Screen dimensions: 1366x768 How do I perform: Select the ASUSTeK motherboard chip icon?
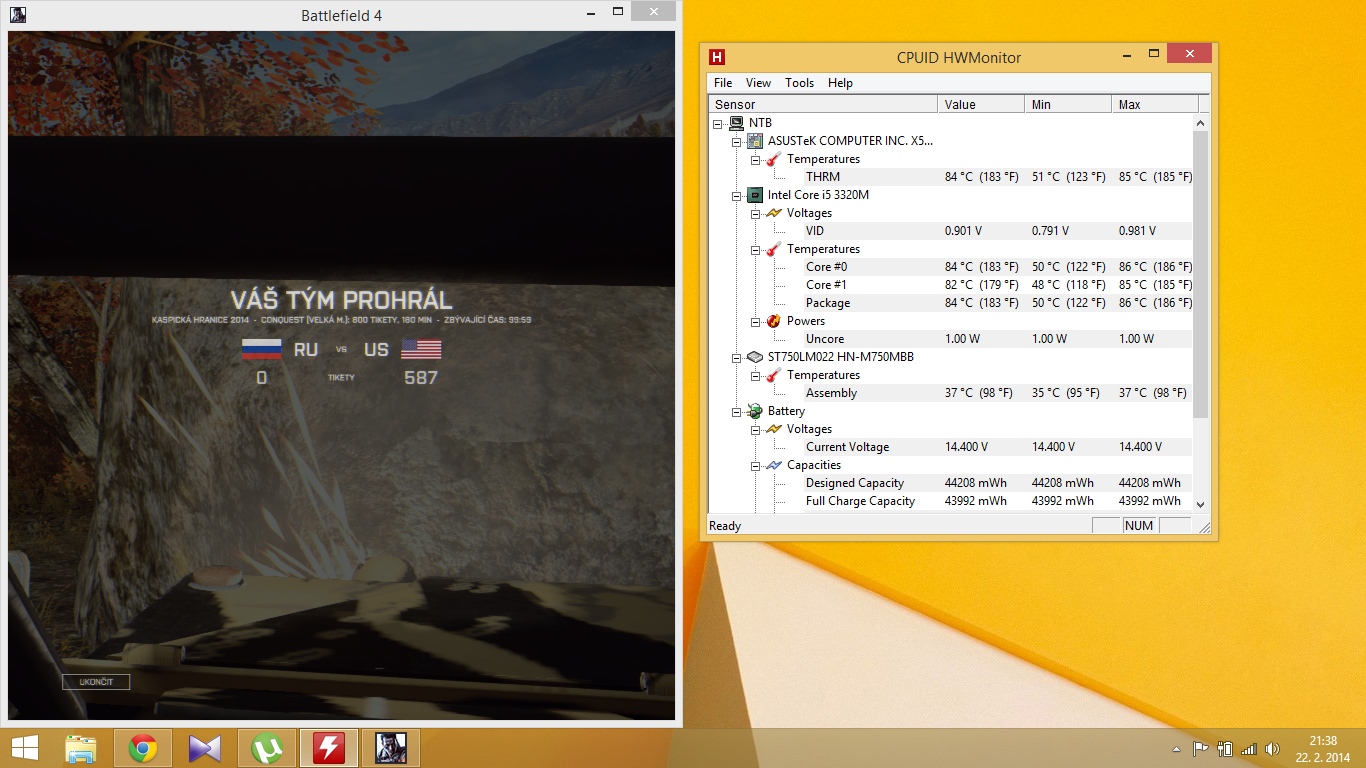tap(755, 141)
